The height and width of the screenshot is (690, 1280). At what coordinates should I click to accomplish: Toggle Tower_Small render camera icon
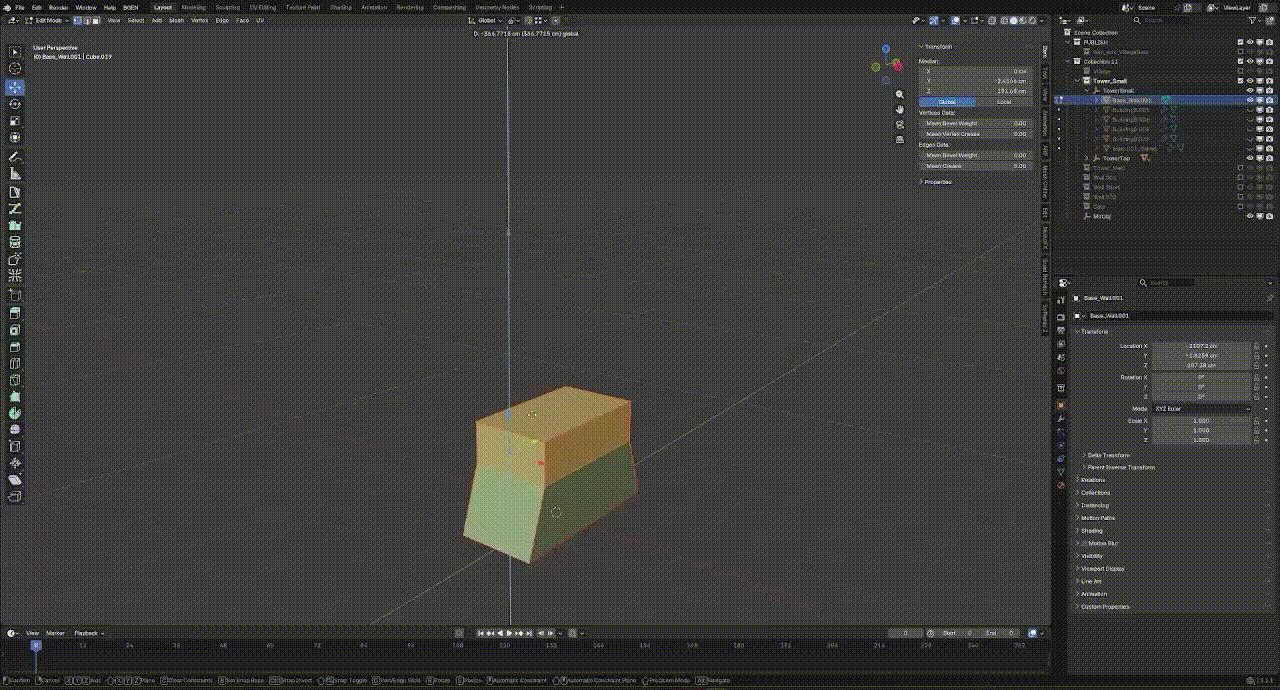coord(1269,81)
